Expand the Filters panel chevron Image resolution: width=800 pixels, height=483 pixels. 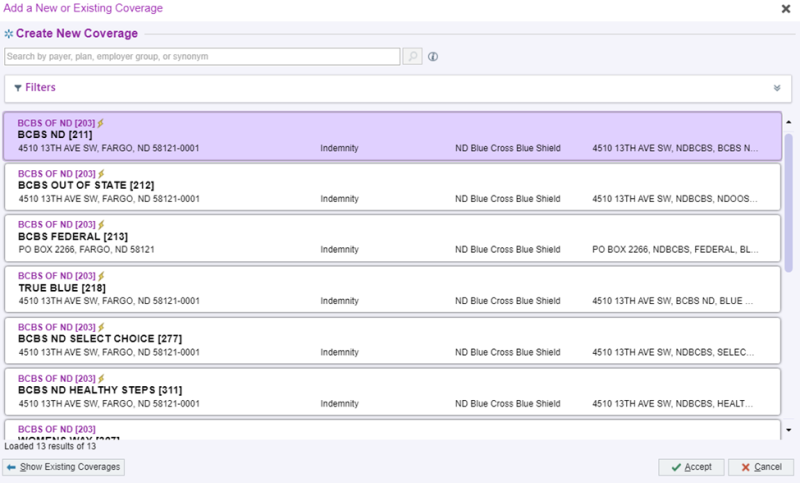776,88
